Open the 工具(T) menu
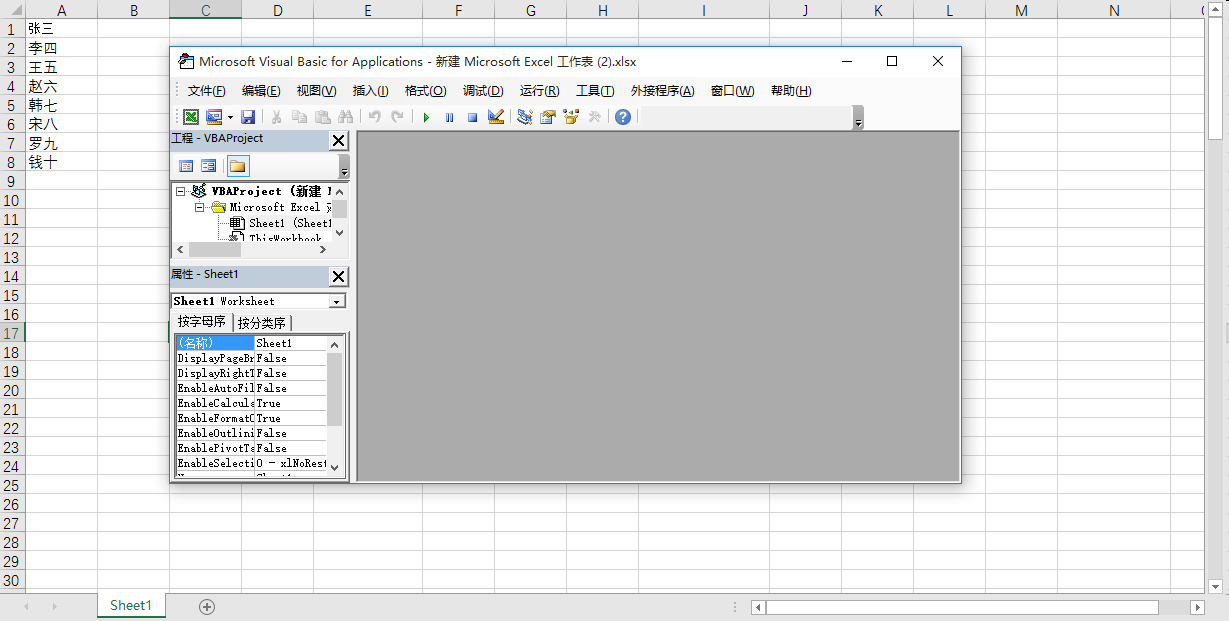Screen dimensions: 1229x621 [x=595, y=91]
